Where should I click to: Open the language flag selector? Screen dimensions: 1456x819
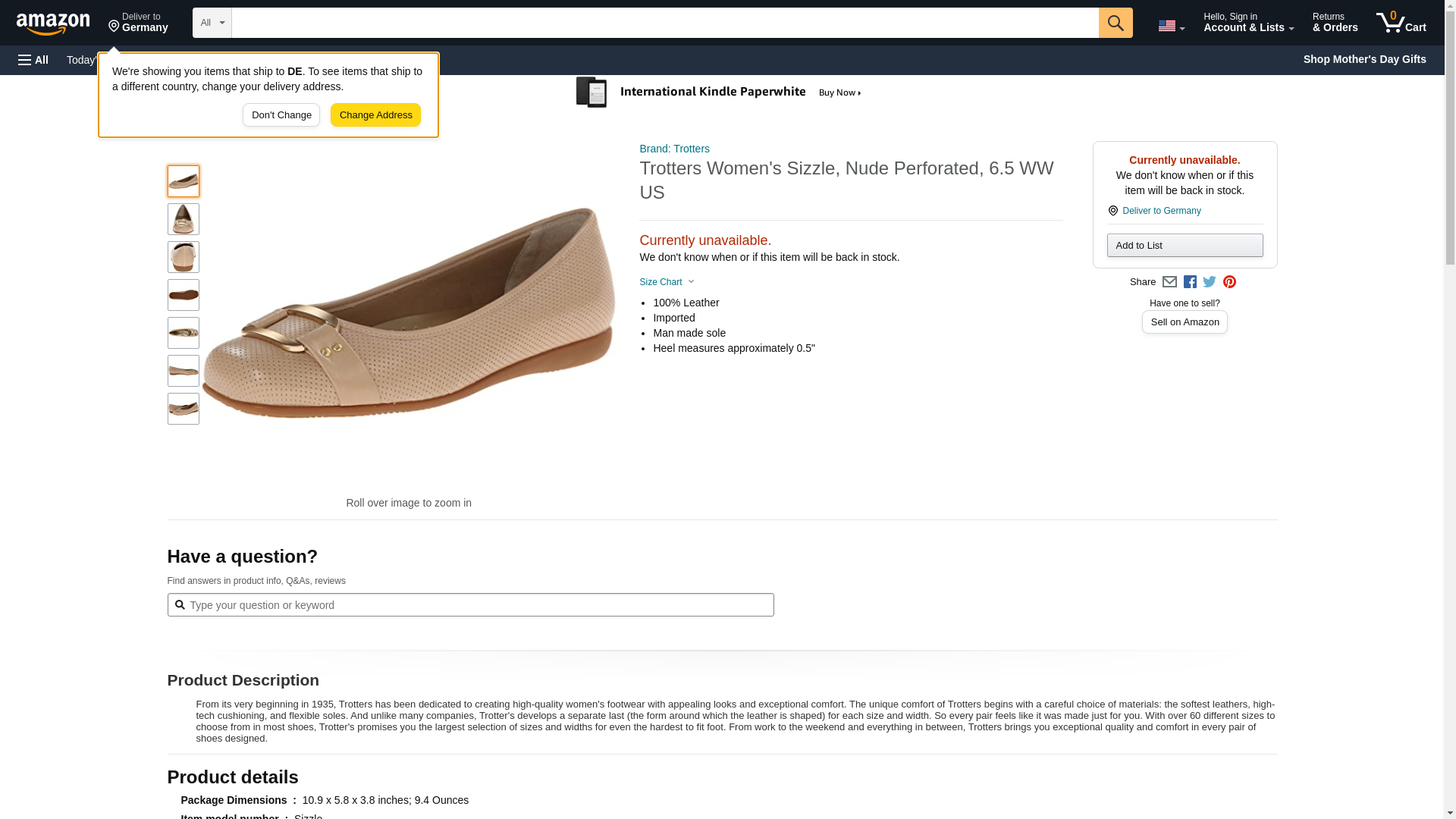pyautogui.click(x=1171, y=26)
